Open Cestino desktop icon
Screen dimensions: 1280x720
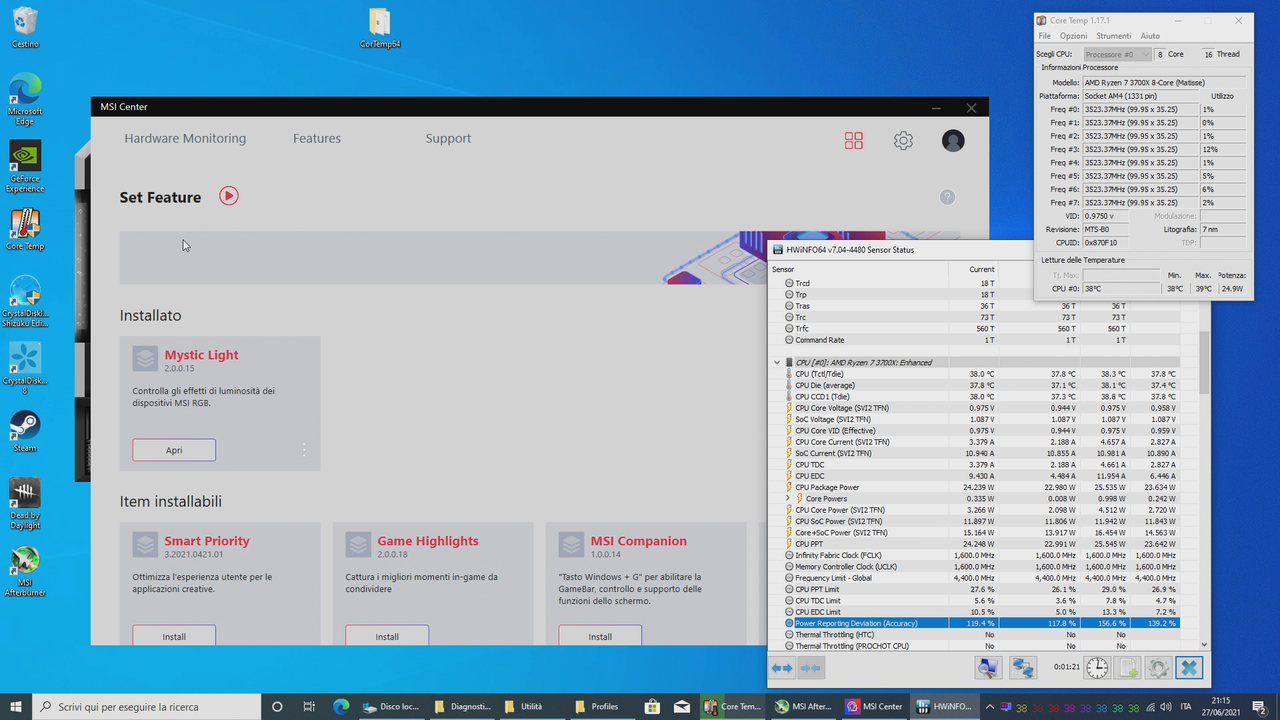click(25, 27)
